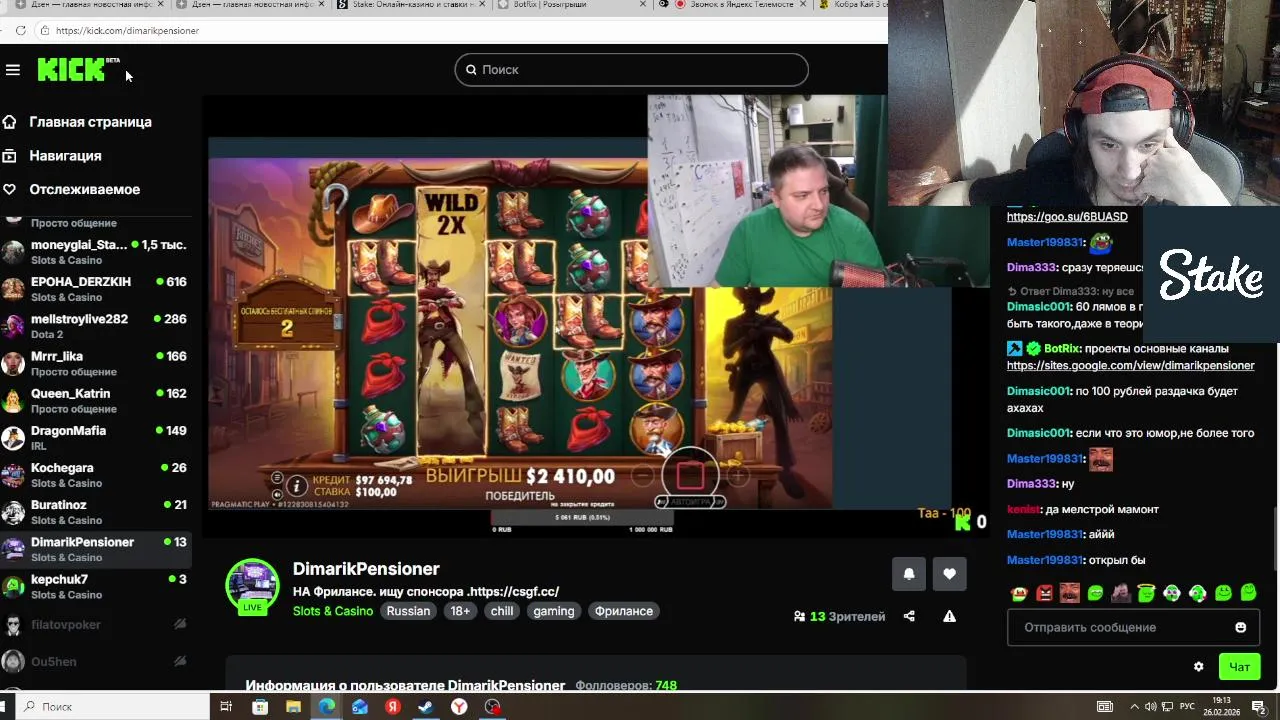Screen dimensions: 1280x720
Task: Click the "Russian" tag
Action: coord(408,611)
